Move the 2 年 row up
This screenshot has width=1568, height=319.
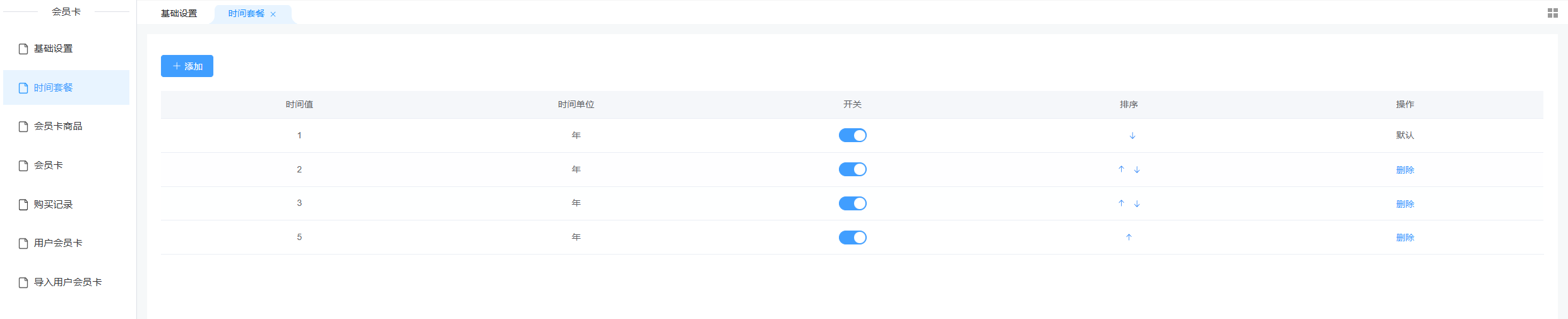[1121, 169]
